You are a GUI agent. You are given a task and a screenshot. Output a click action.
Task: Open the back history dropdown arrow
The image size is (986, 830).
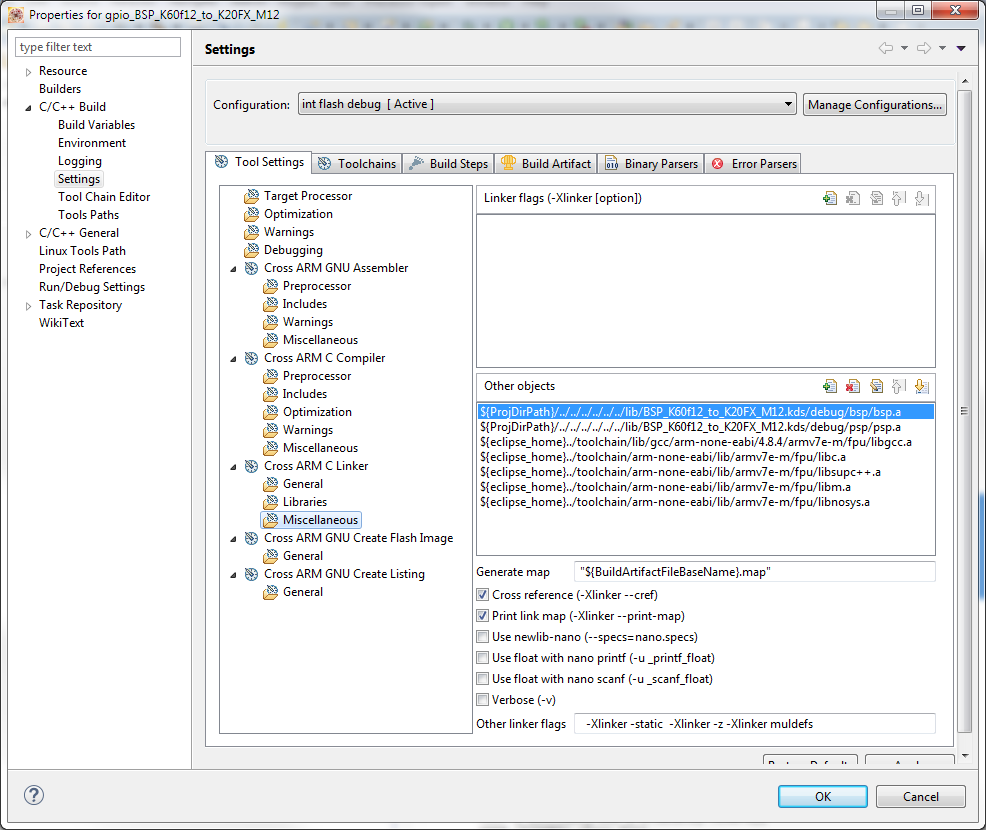(x=904, y=48)
